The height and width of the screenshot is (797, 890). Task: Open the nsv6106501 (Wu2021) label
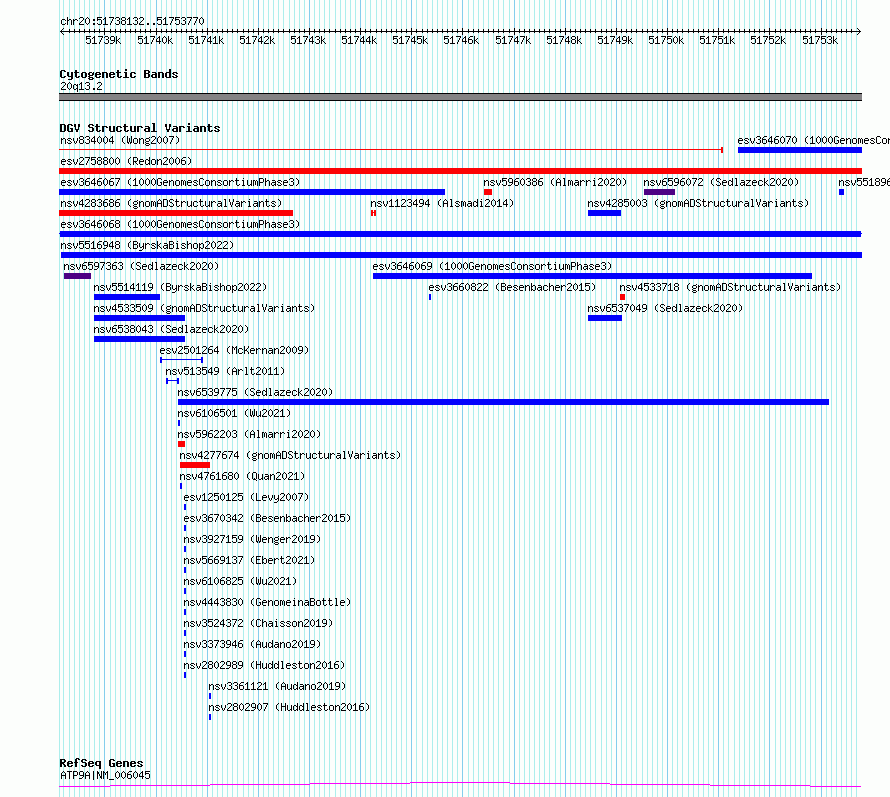pyautogui.click(x=234, y=413)
